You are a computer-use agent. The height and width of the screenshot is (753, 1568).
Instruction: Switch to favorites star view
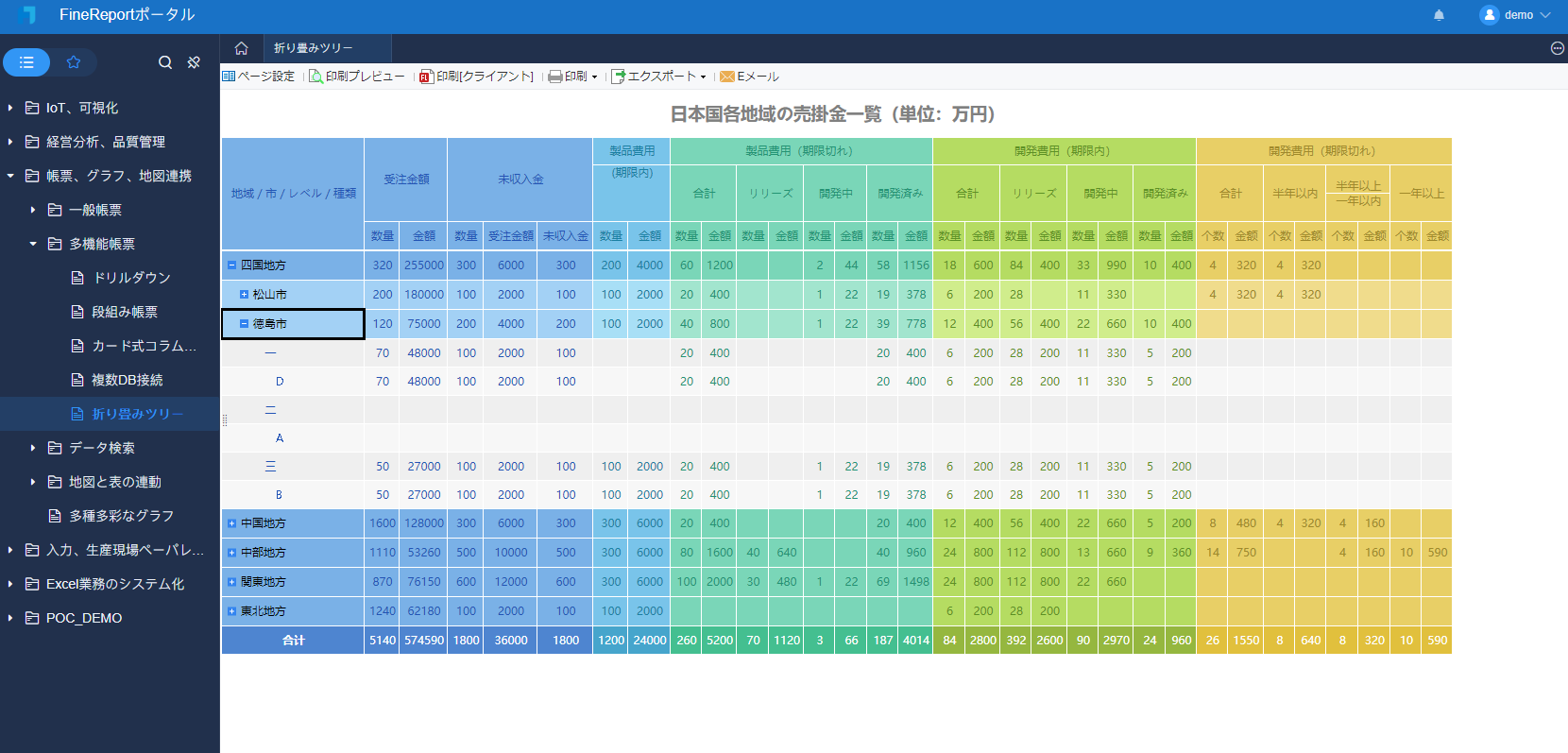pos(74,62)
